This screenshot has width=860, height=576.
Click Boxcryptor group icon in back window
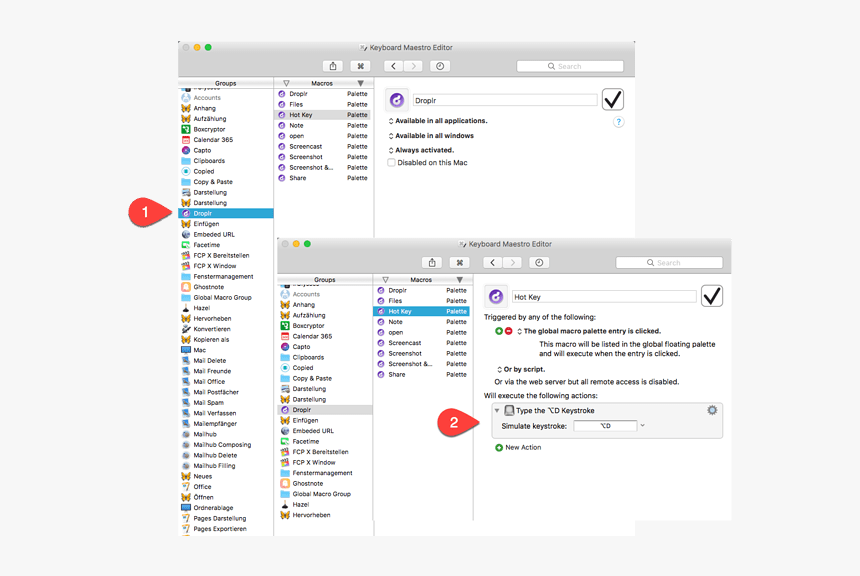point(186,129)
